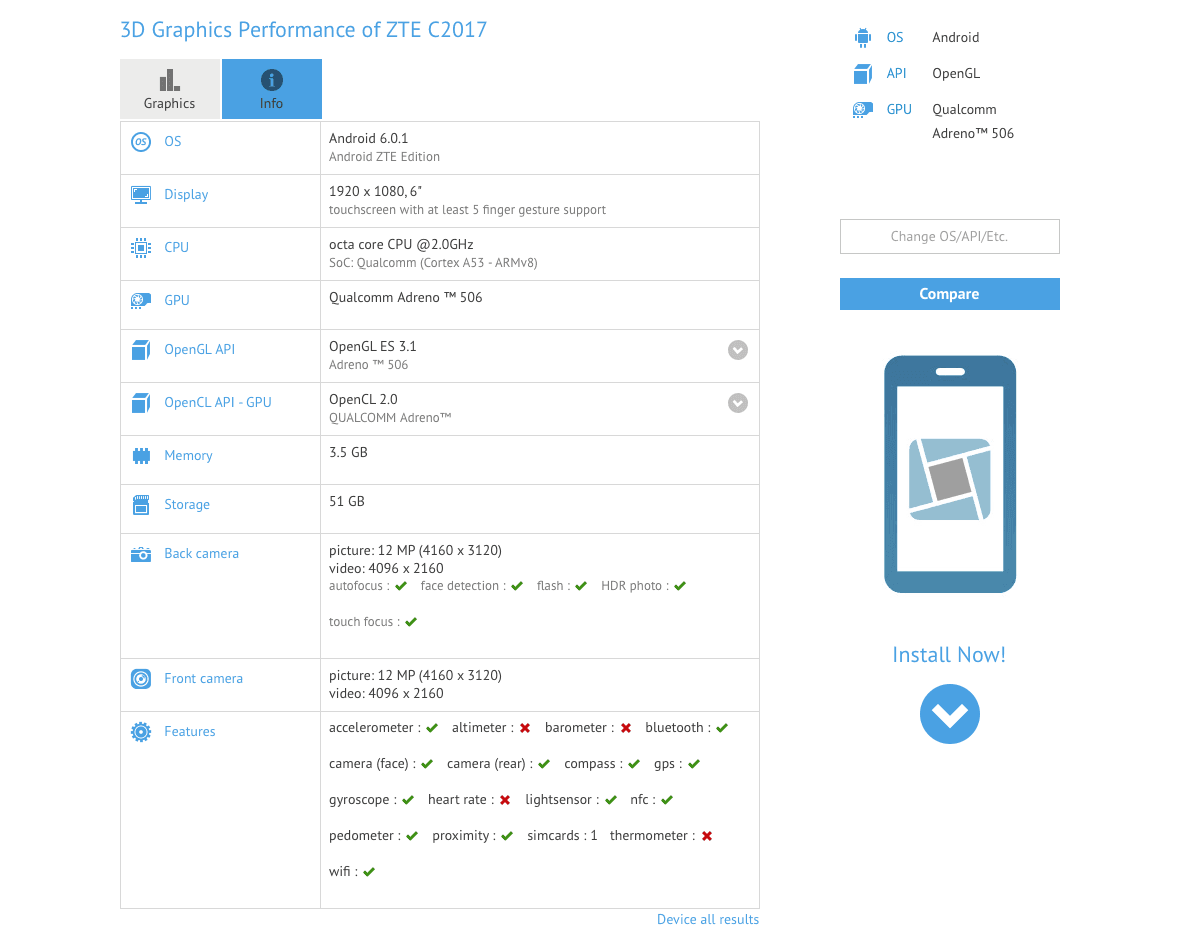Click the Features label

click(190, 732)
